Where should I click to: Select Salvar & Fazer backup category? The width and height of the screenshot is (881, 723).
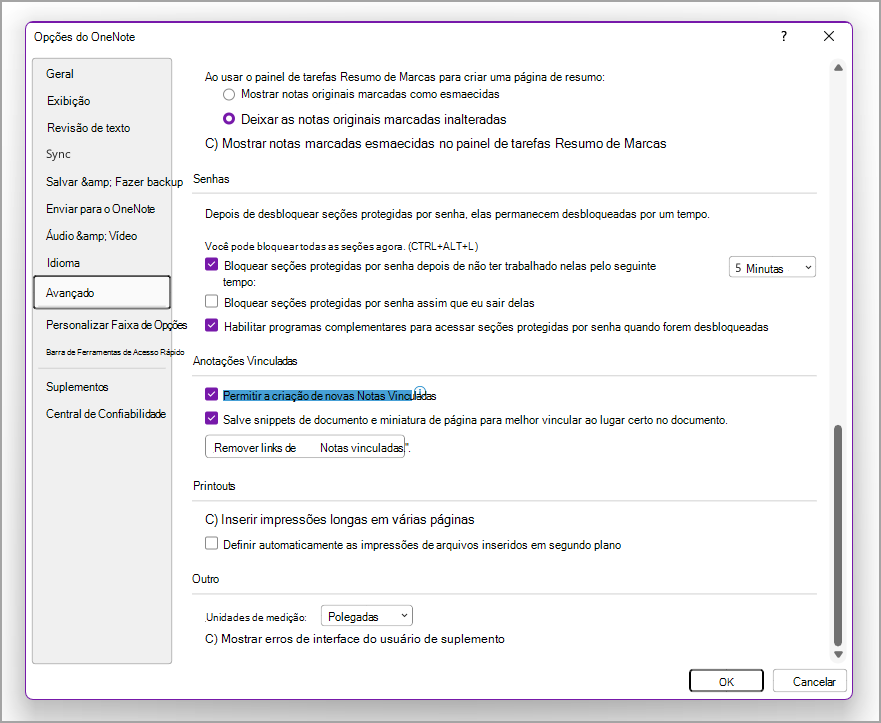tap(114, 181)
